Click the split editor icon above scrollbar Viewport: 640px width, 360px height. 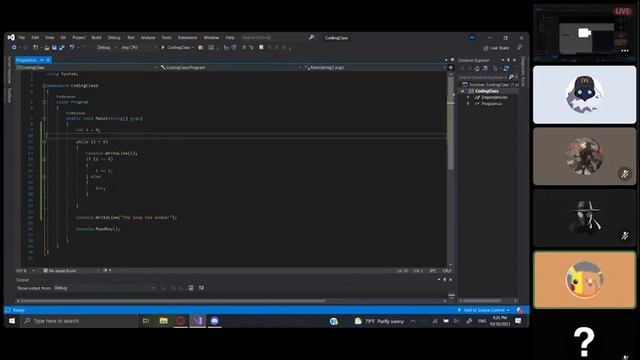point(451,67)
